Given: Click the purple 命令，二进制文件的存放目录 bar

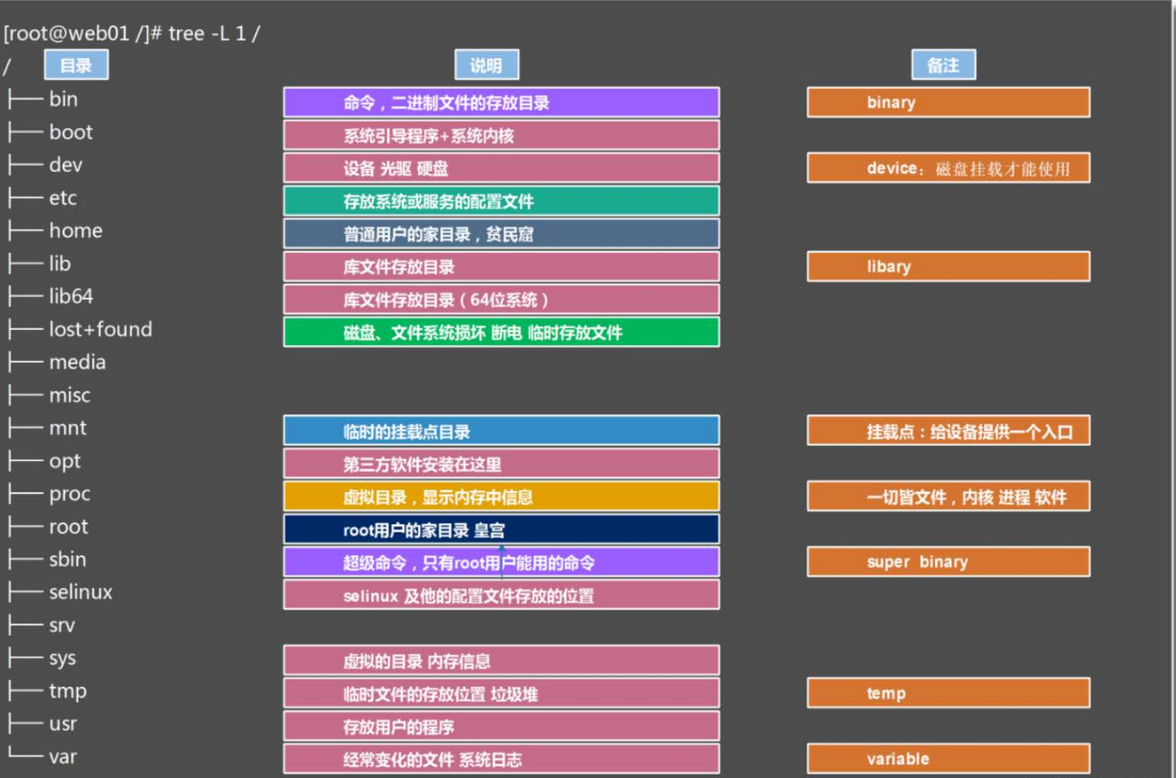Looking at the screenshot, I should (x=501, y=102).
